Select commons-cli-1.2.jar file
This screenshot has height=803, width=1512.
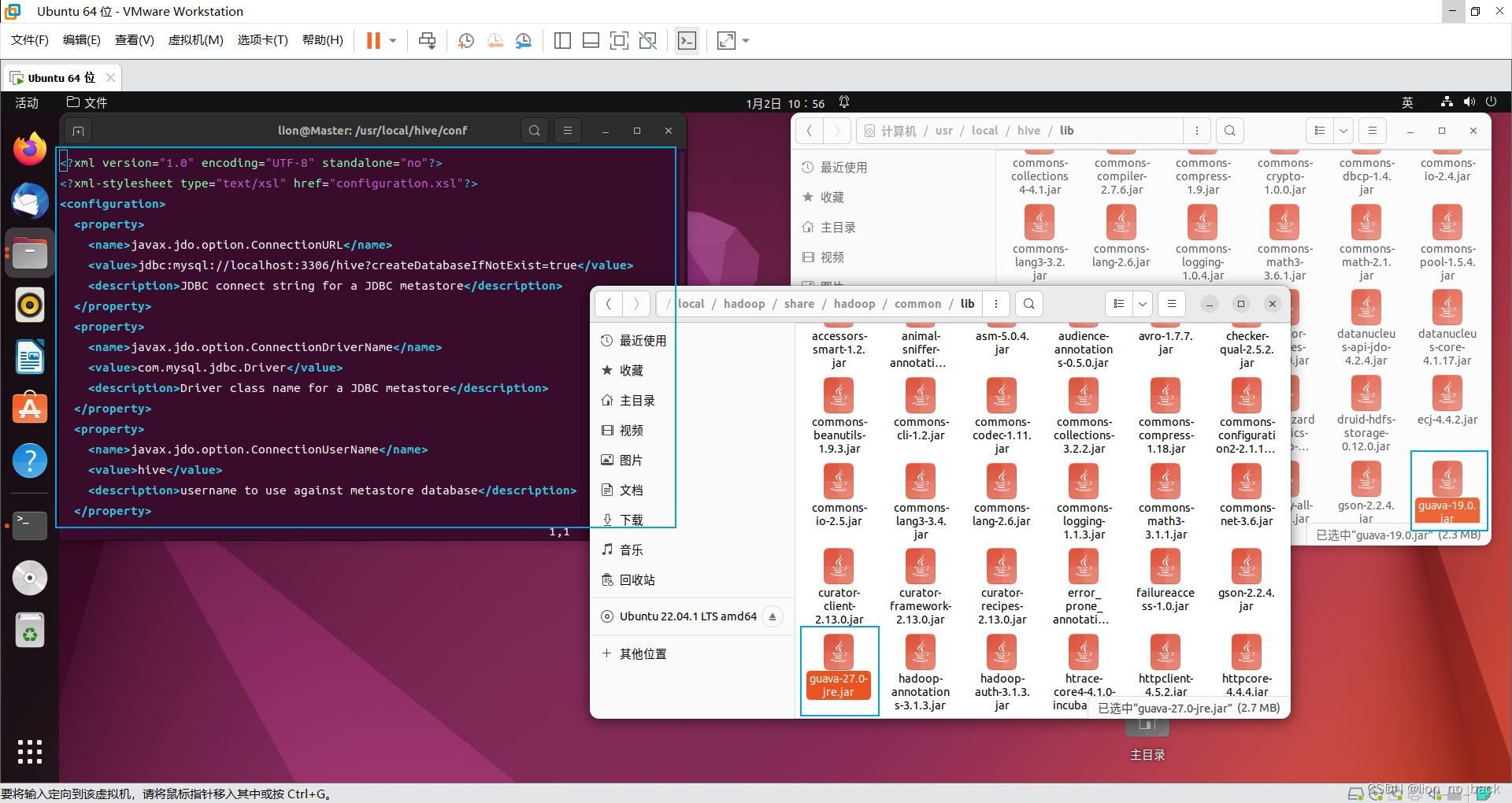pyautogui.click(x=921, y=409)
